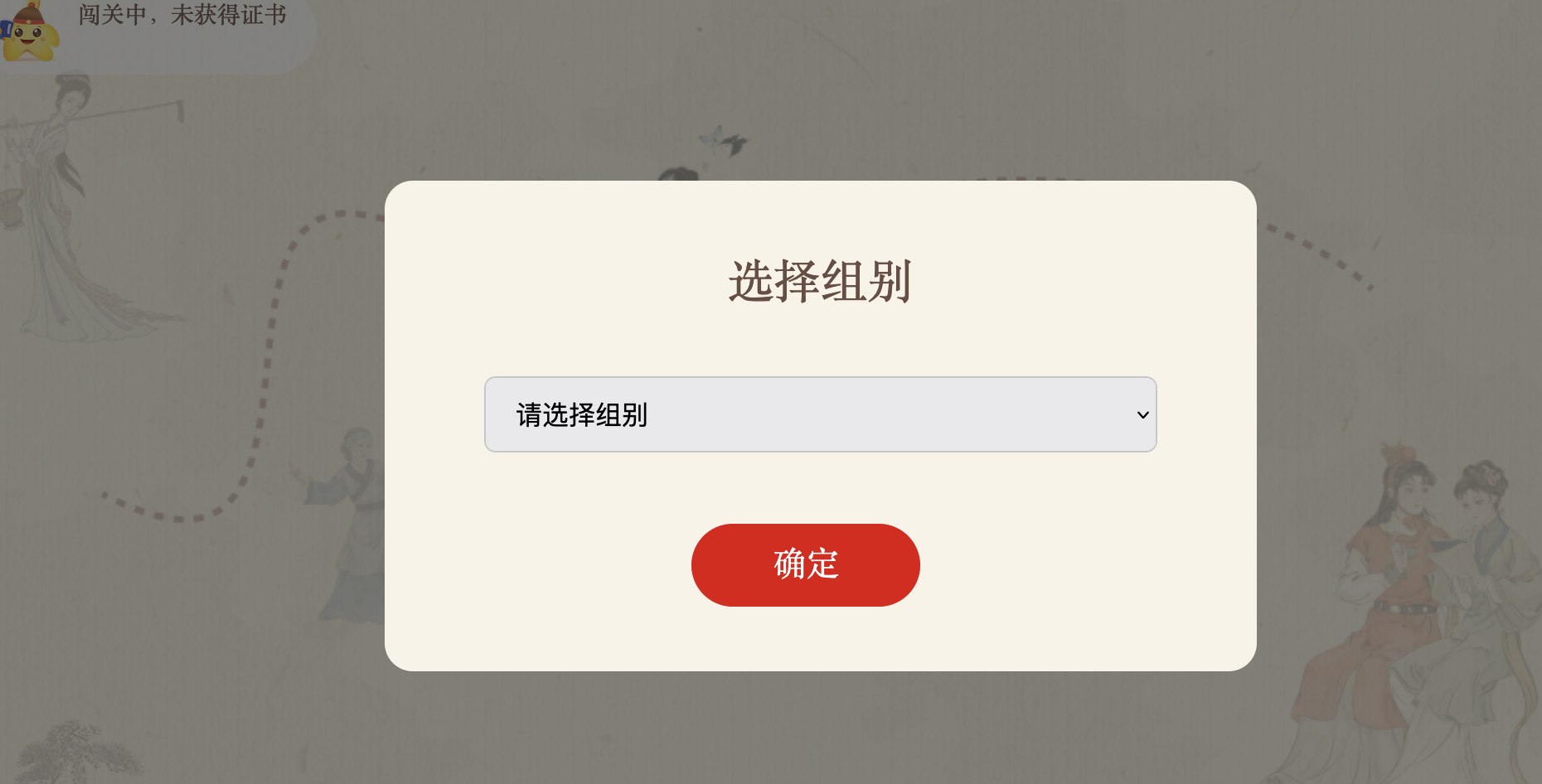
Task: Click the dropdown chevron arrow
Action: point(1142,414)
